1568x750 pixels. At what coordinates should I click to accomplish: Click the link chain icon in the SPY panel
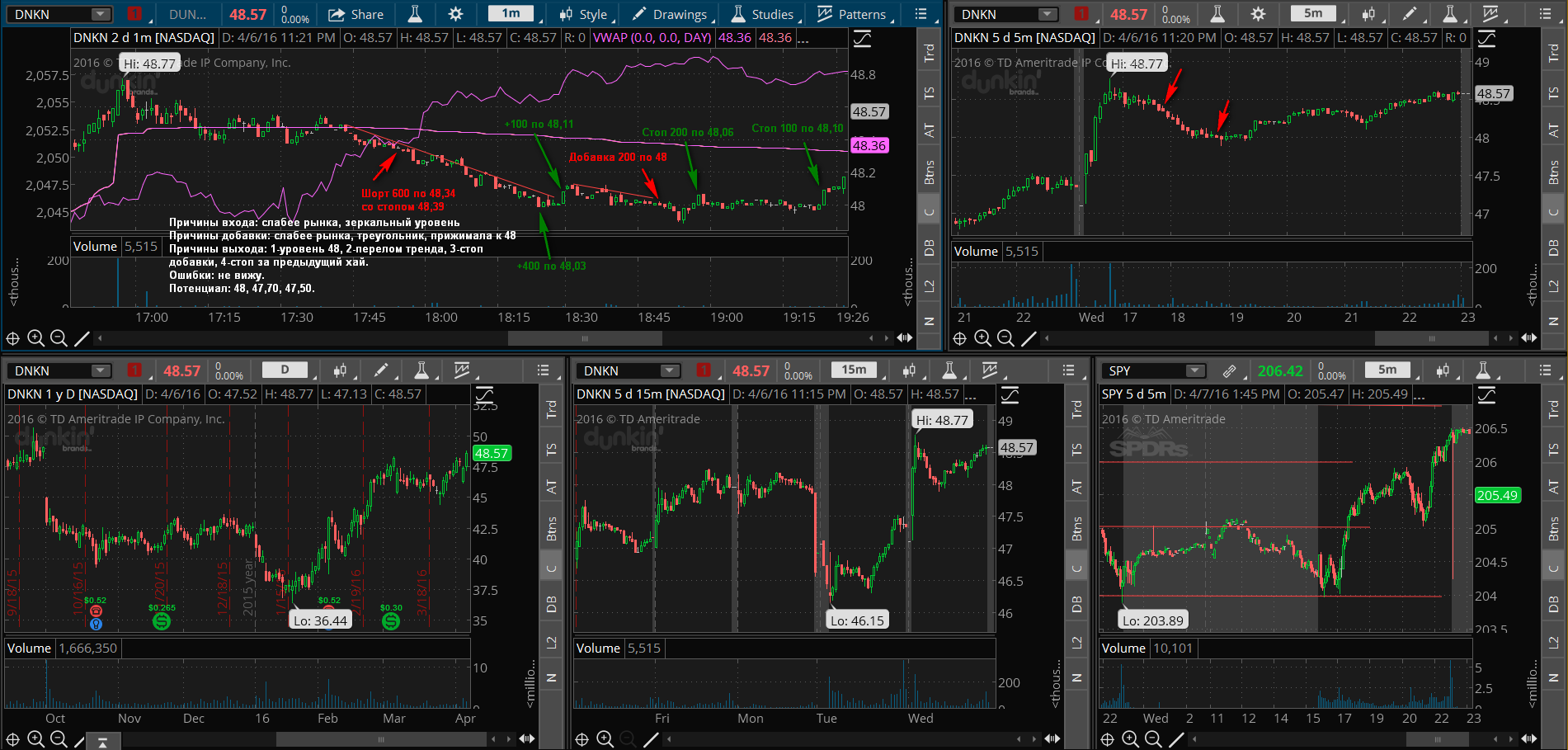[1229, 370]
